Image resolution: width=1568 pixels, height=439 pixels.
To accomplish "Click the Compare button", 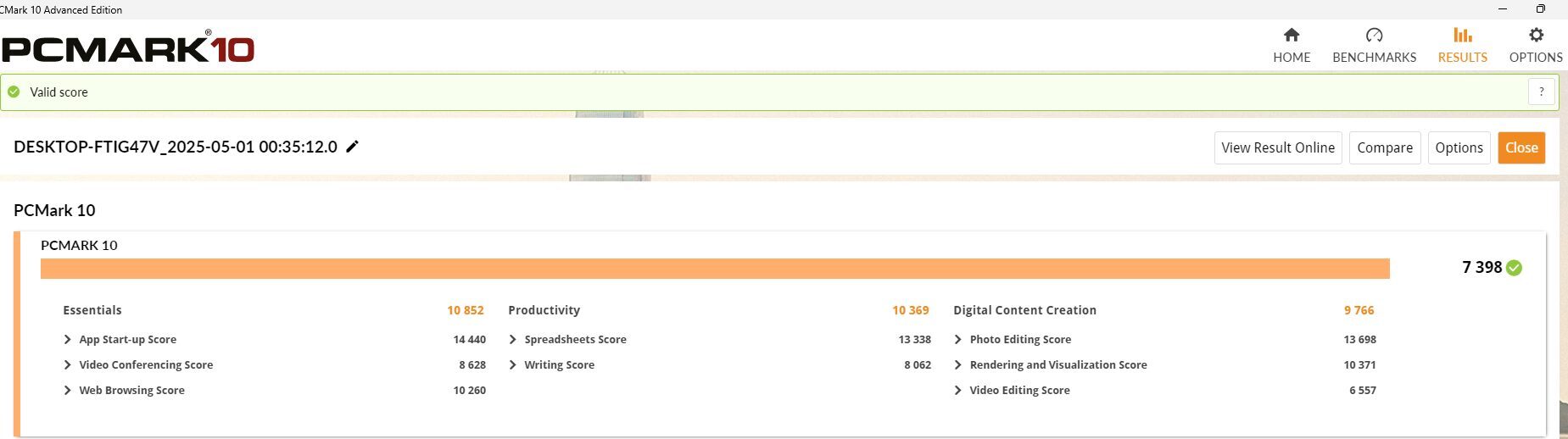I will tap(1385, 147).
